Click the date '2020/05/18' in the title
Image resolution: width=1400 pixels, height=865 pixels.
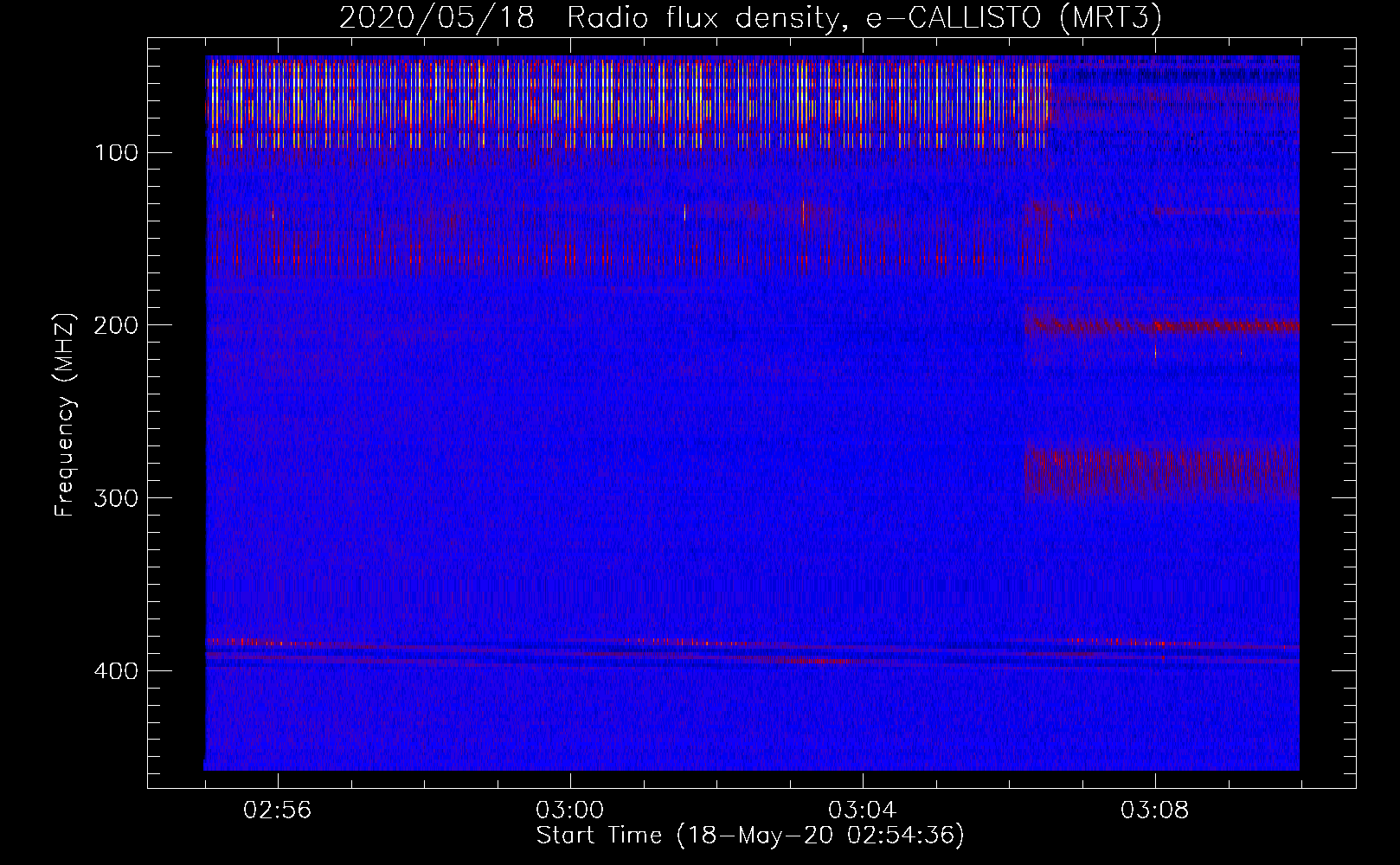436,18
